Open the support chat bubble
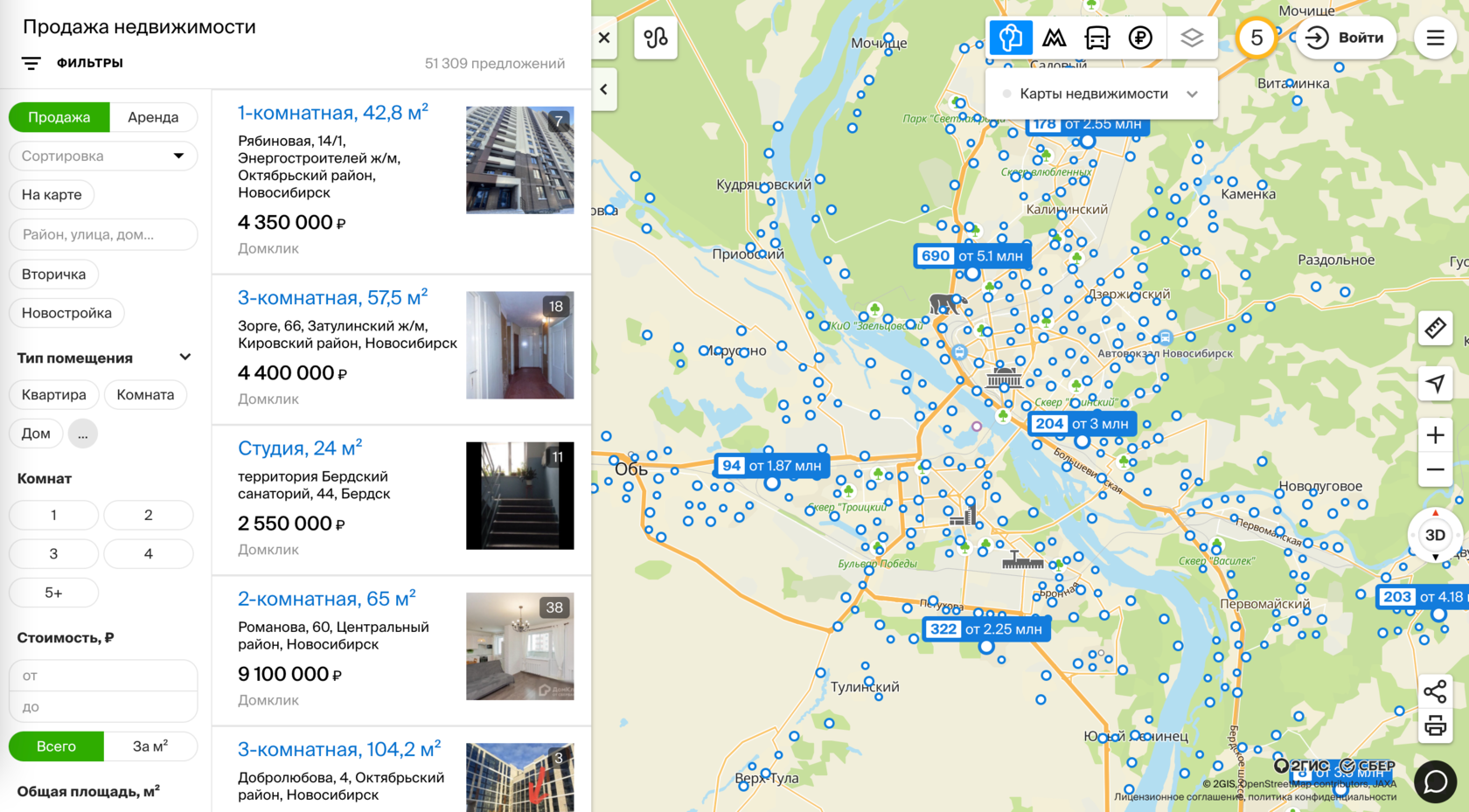Screen dimensions: 1469x812 pos(1435,781)
